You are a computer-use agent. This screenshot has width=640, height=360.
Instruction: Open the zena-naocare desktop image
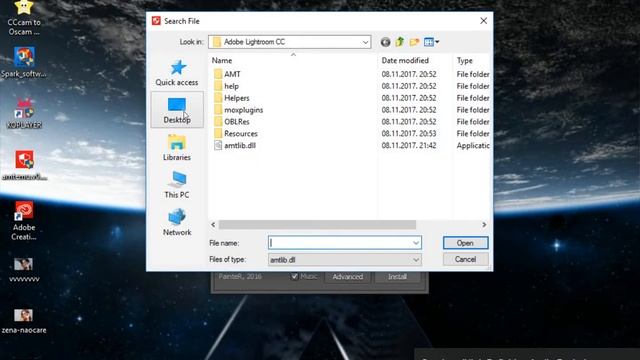click(x=24, y=321)
